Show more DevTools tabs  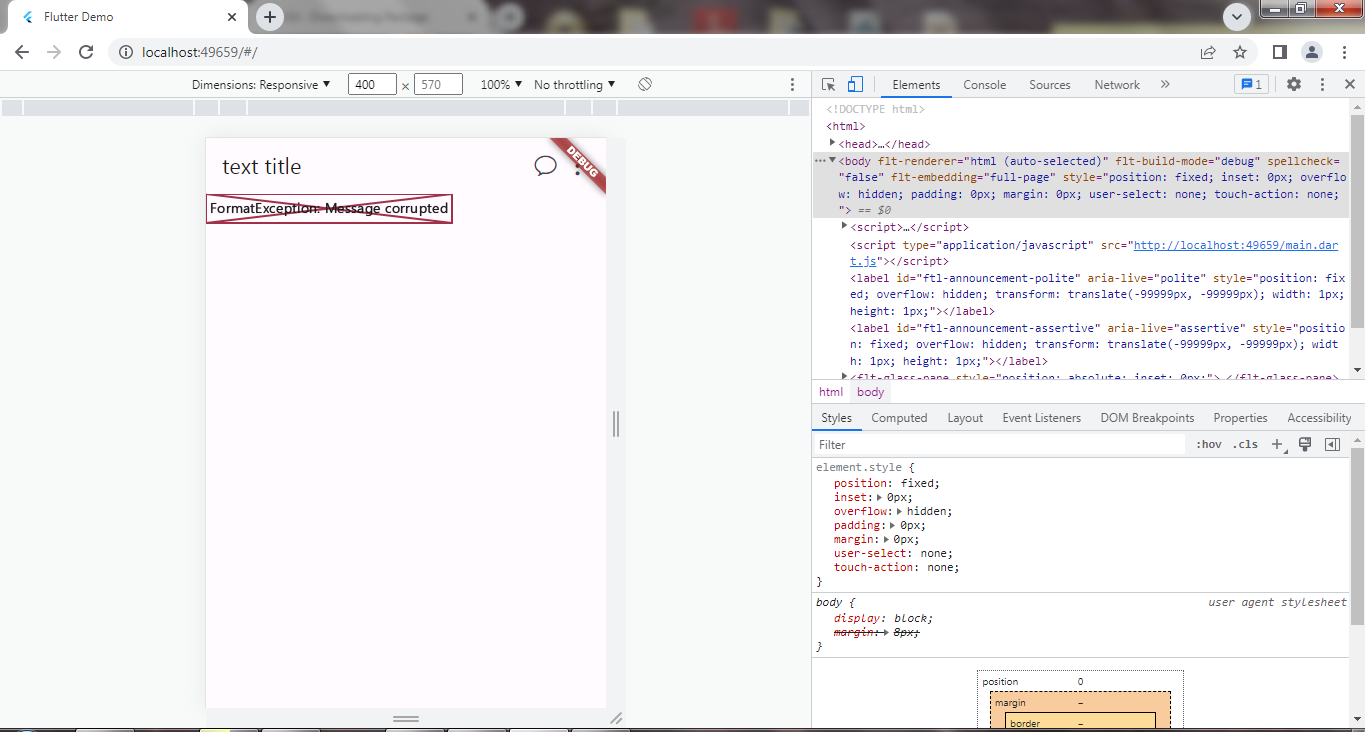coord(1164,85)
